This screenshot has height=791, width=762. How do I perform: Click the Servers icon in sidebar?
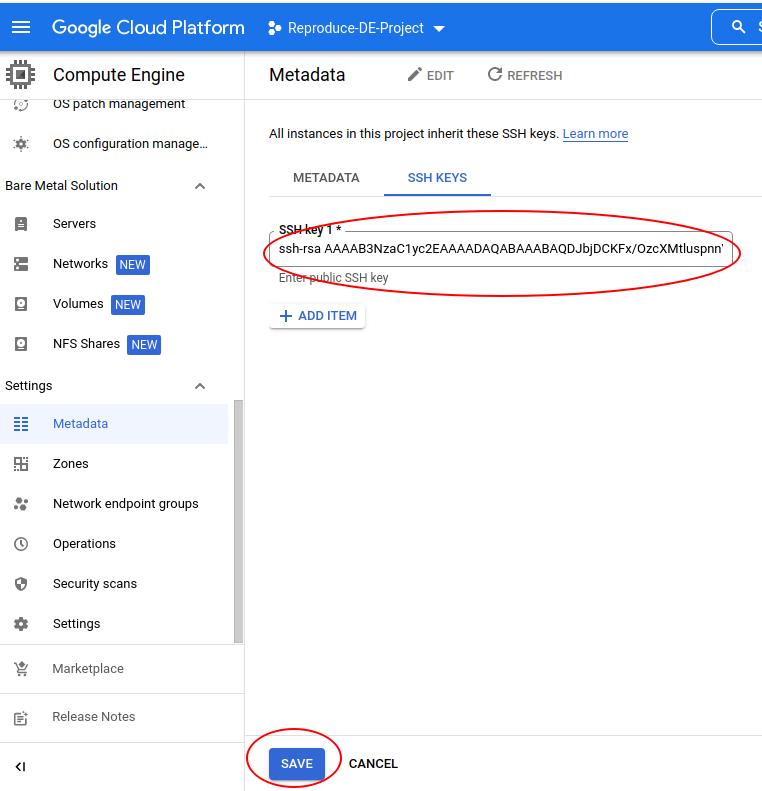coord(21,223)
